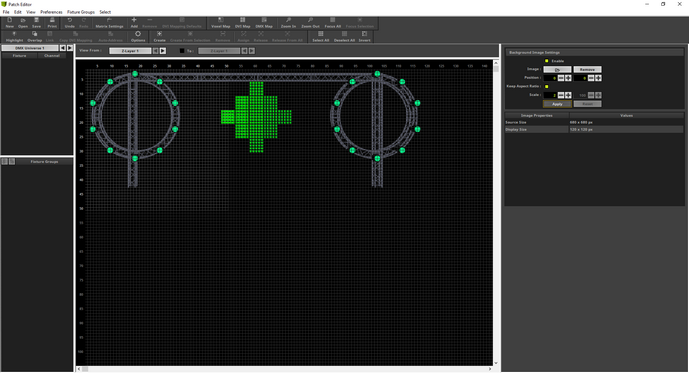Image resolution: width=689 pixels, height=373 pixels.
Task: Open the Preferences menu
Action: click(x=51, y=12)
